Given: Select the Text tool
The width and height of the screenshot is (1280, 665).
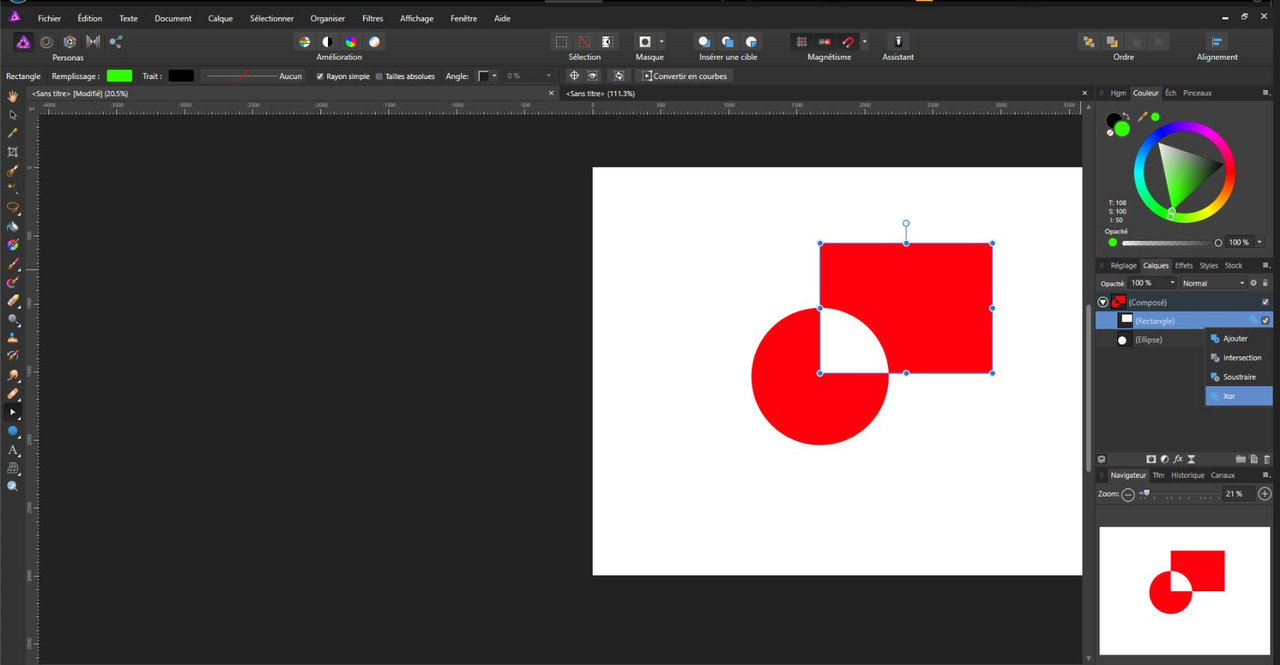Looking at the screenshot, I should 13,450.
